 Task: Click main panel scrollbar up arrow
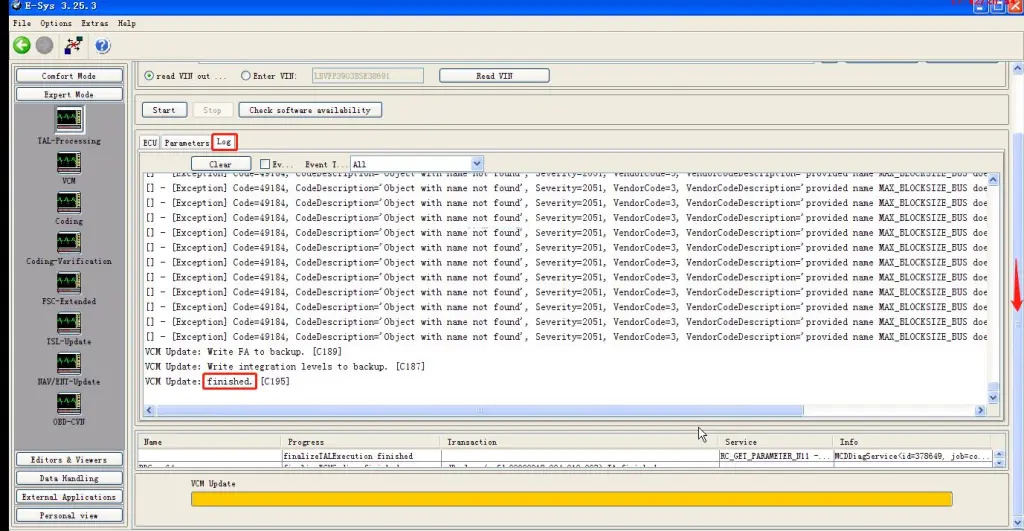pyautogui.click(x=1017, y=68)
